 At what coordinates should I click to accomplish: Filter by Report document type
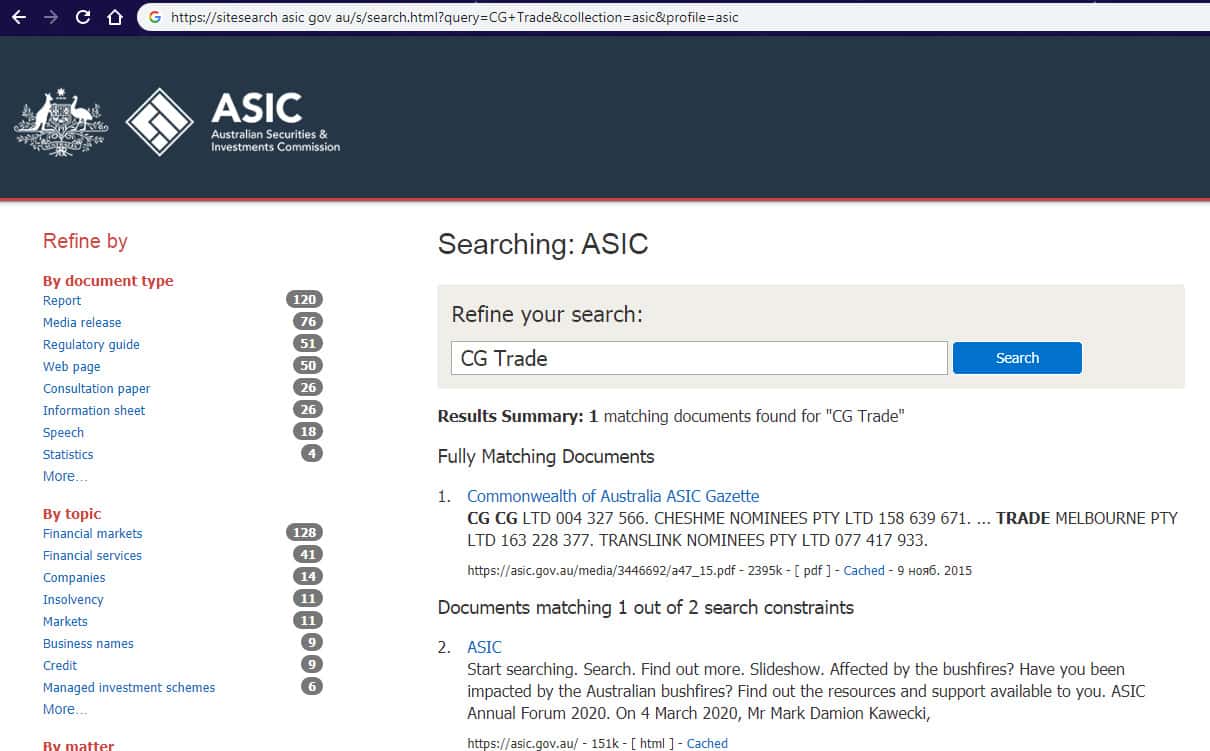point(62,300)
